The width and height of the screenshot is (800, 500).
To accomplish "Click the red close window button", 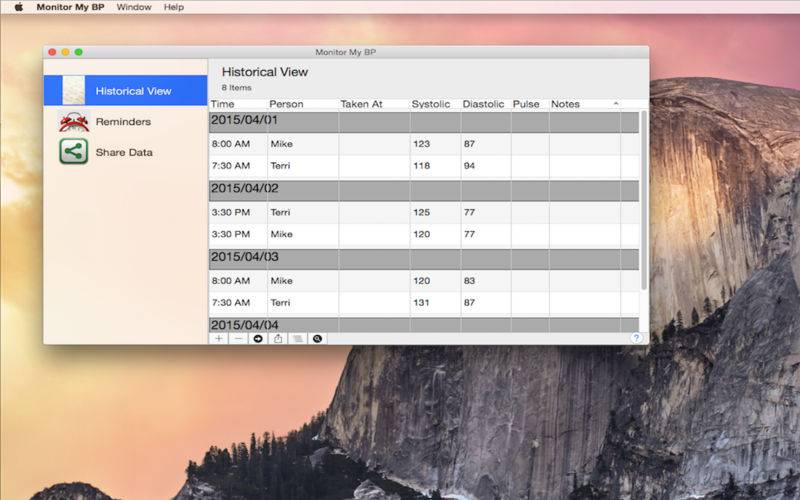I will 52,52.
